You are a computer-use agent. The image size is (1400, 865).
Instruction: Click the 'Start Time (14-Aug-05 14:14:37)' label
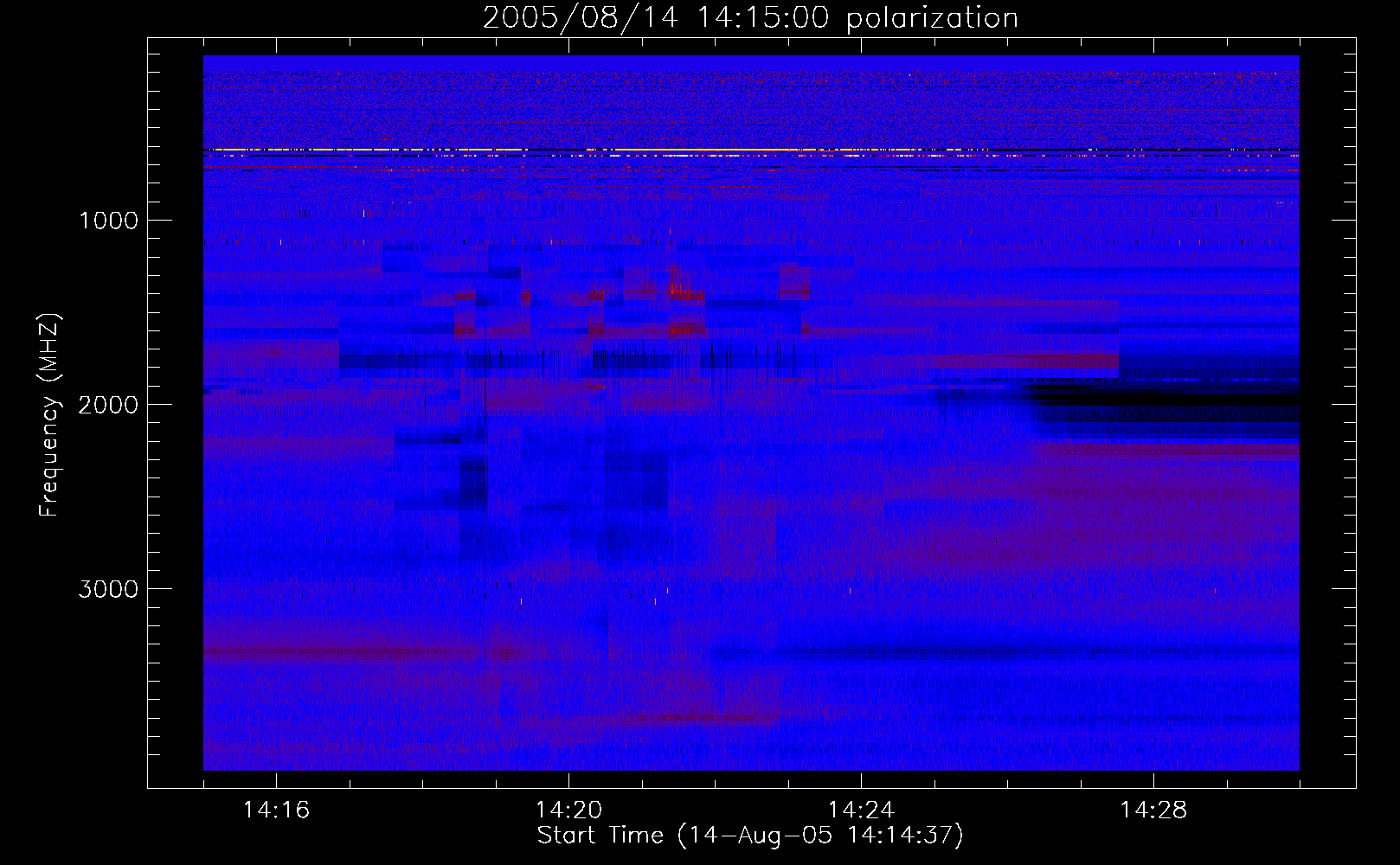coord(750,836)
